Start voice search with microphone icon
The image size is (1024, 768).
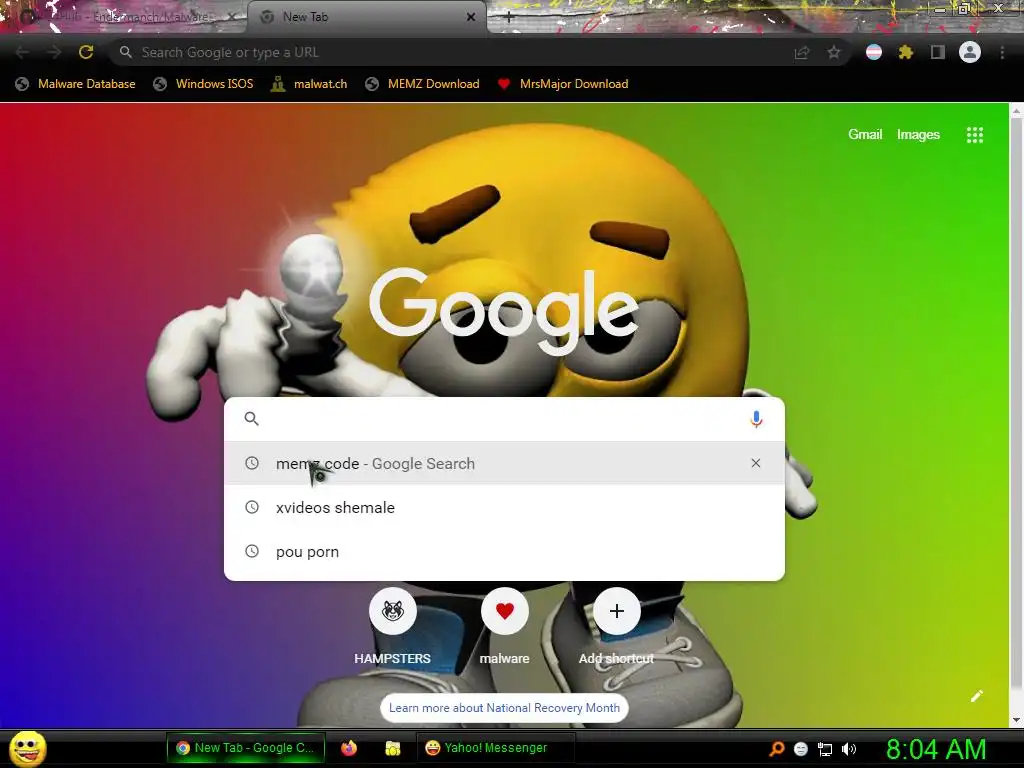756,419
